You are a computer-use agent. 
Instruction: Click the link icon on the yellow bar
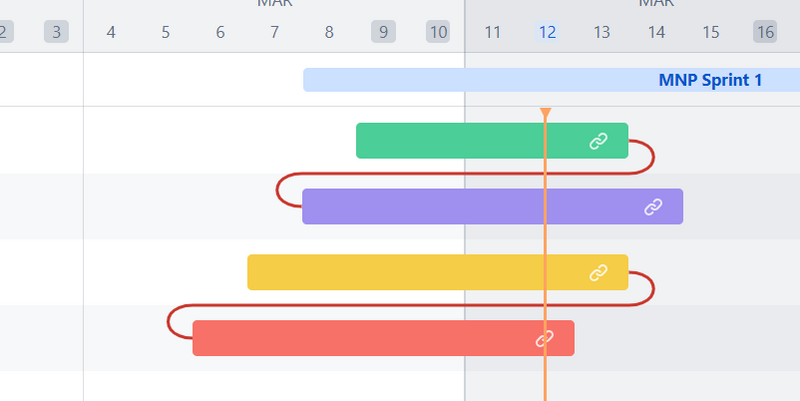click(x=598, y=272)
